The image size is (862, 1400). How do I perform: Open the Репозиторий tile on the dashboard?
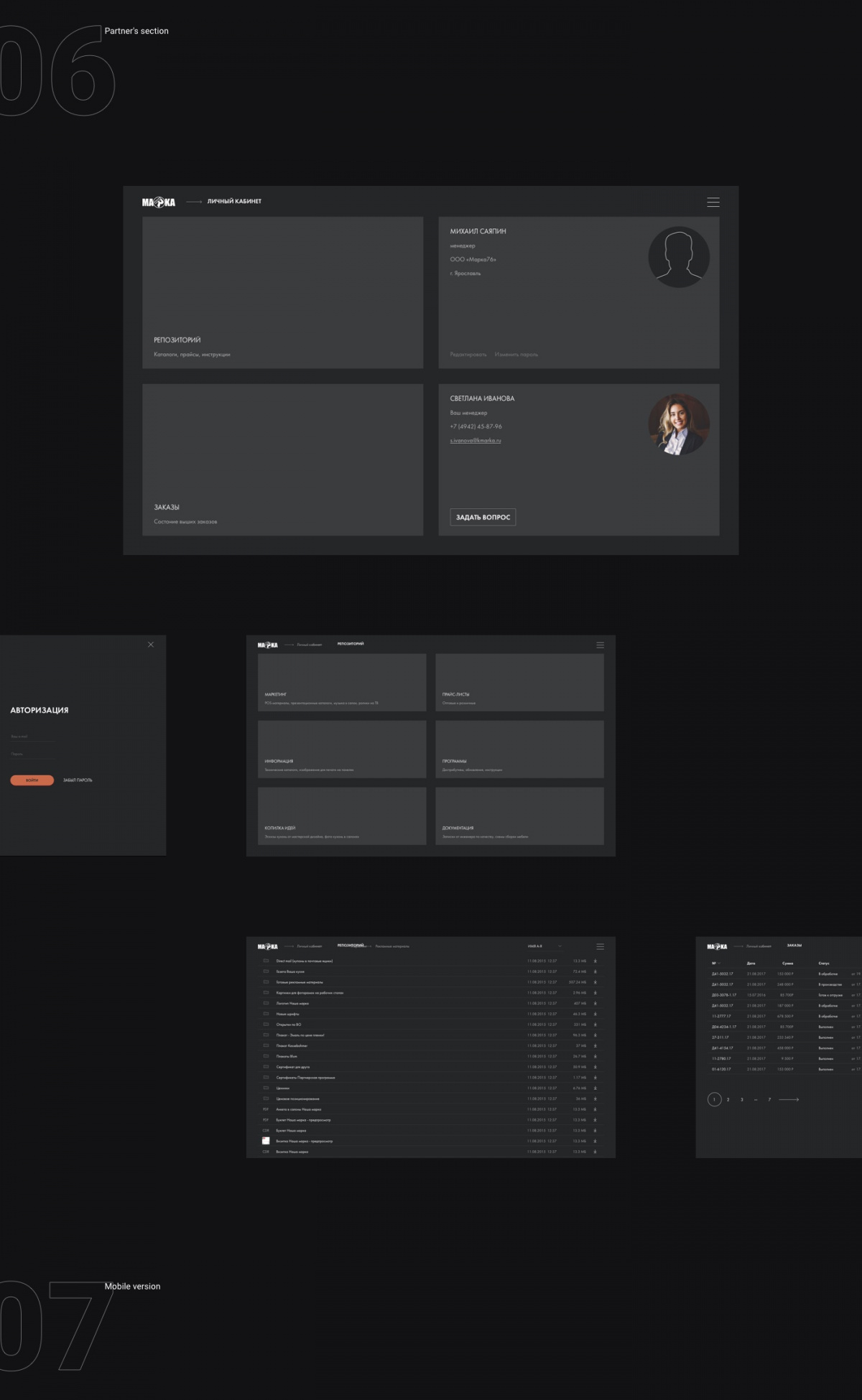pyautogui.click(x=282, y=293)
